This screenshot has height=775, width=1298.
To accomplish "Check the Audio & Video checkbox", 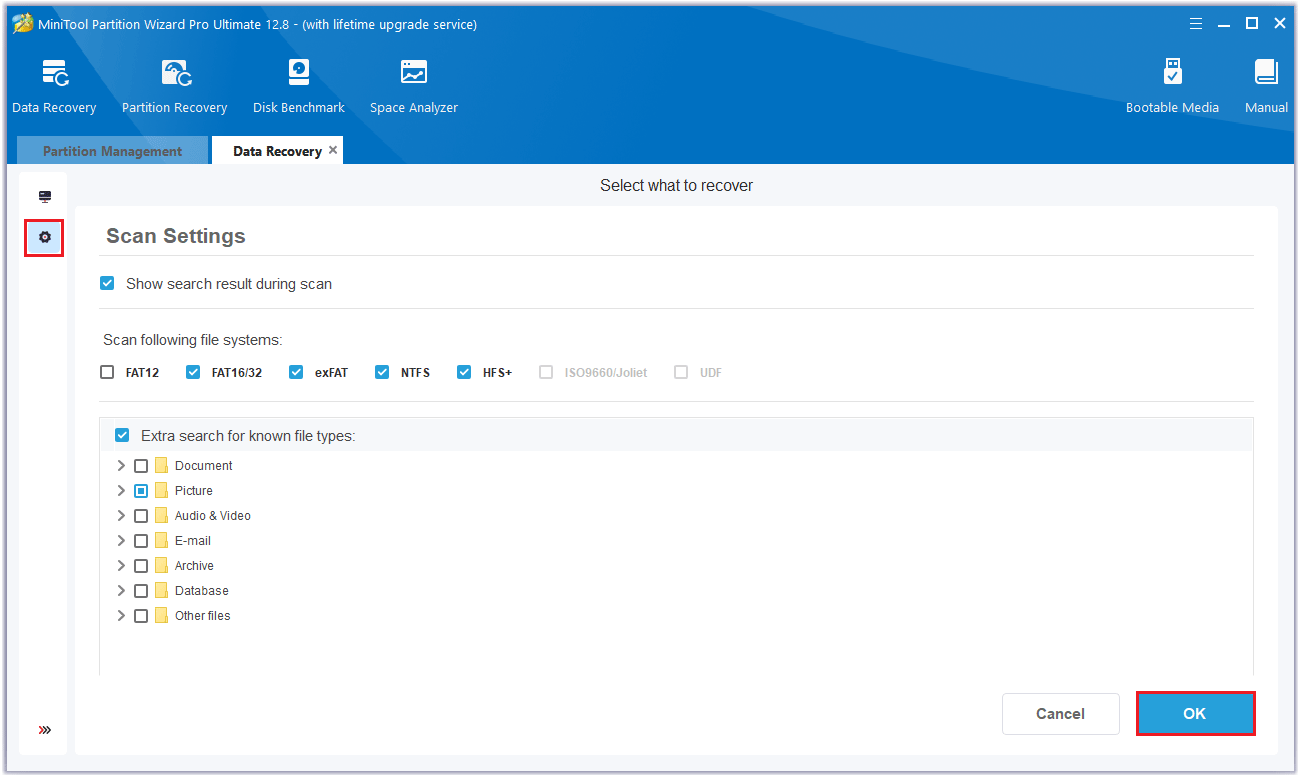I will (x=141, y=516).
